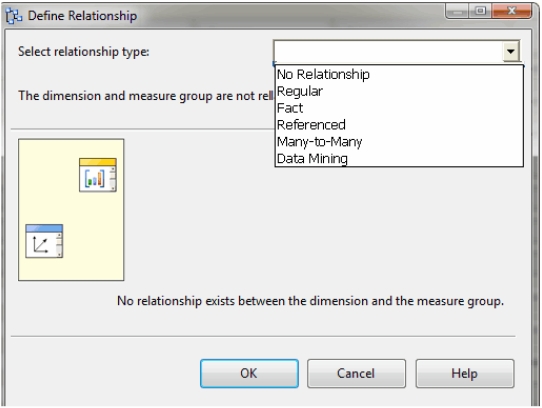Click inside the relationship type combo box
The width and height of the screenshot is (542, 408).
pos(388,52)
